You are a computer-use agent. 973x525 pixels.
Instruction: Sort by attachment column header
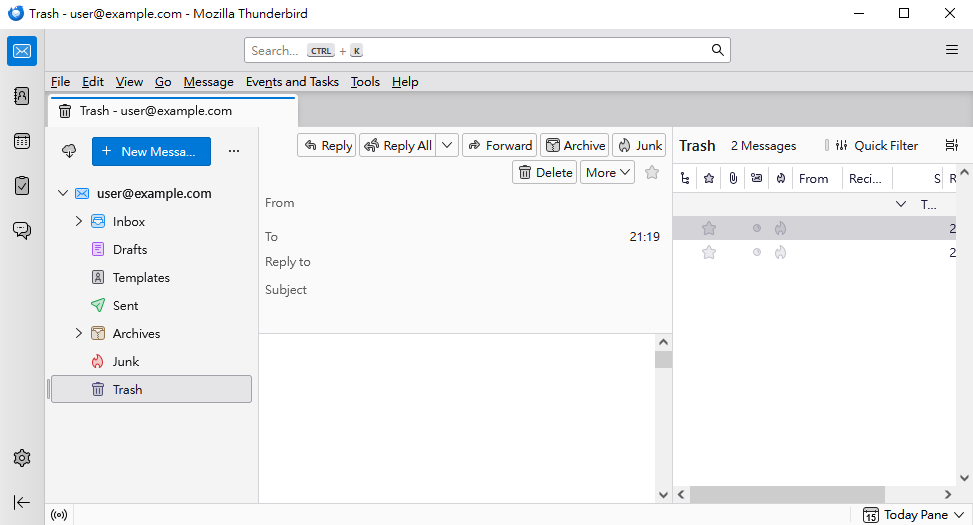click(x=733, y=179)
